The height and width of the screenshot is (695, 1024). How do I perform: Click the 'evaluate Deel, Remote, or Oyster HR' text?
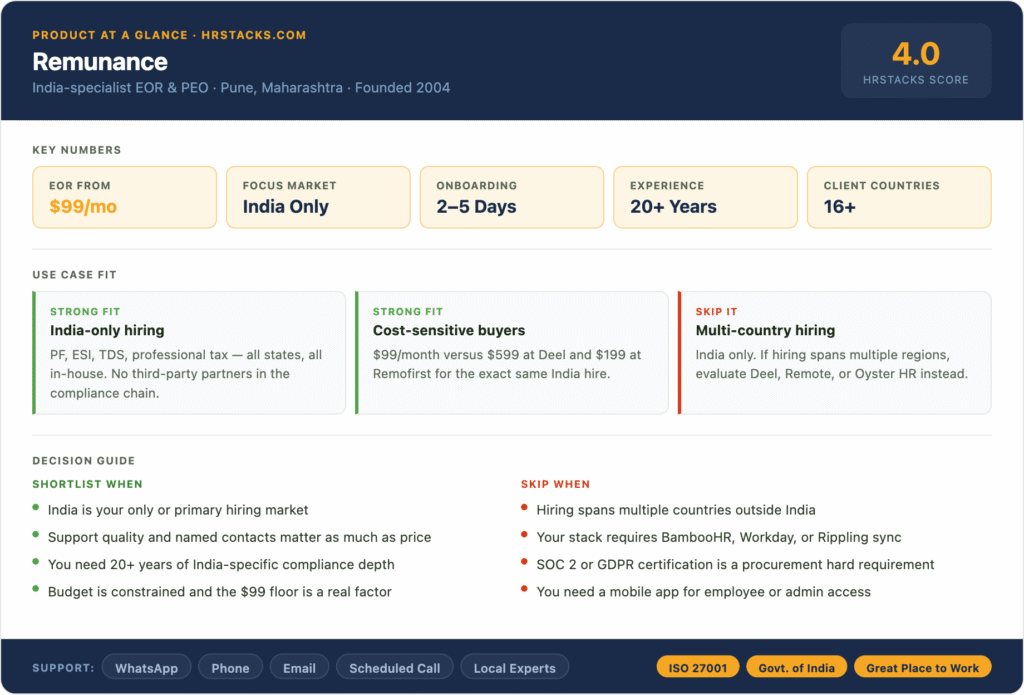click(x=831, y=374)
